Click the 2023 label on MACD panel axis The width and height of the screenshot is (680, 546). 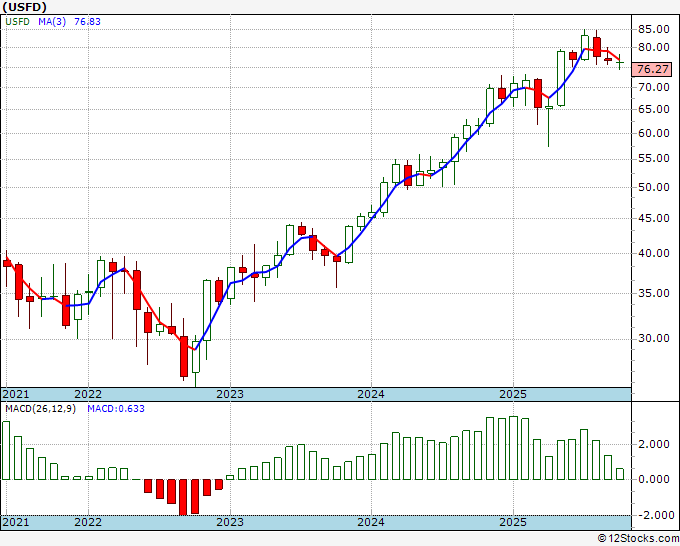click(230, 521)
